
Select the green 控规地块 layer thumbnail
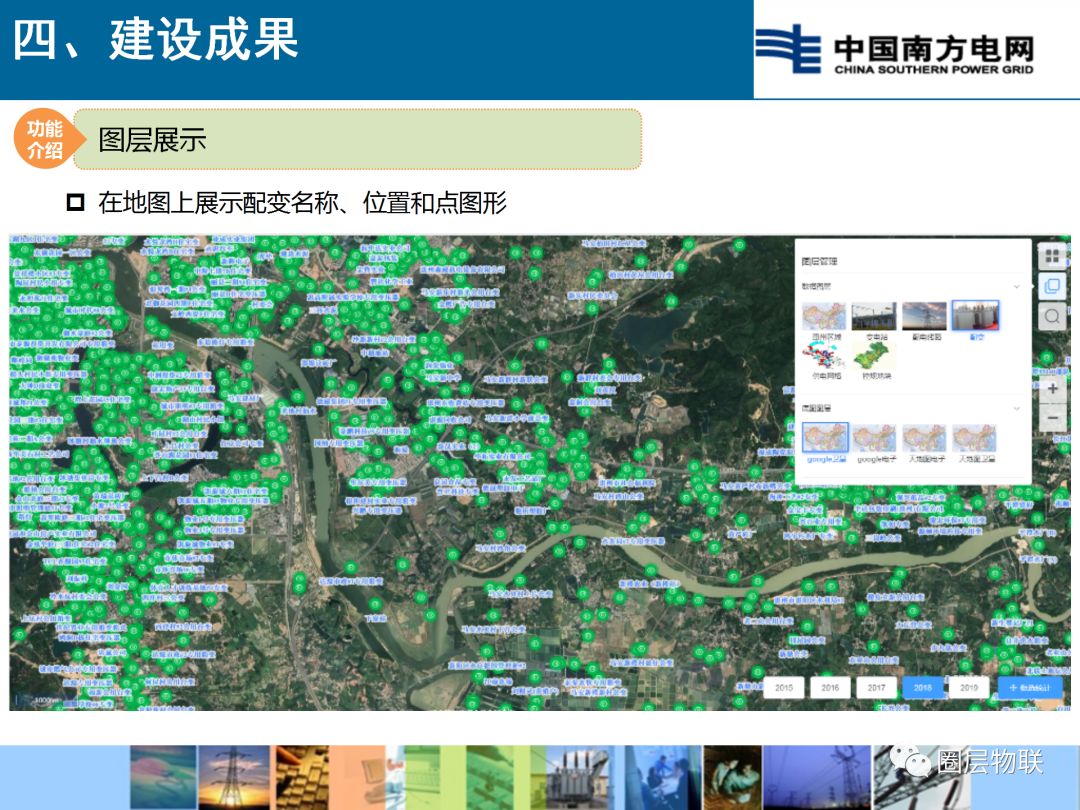point(874,356)
